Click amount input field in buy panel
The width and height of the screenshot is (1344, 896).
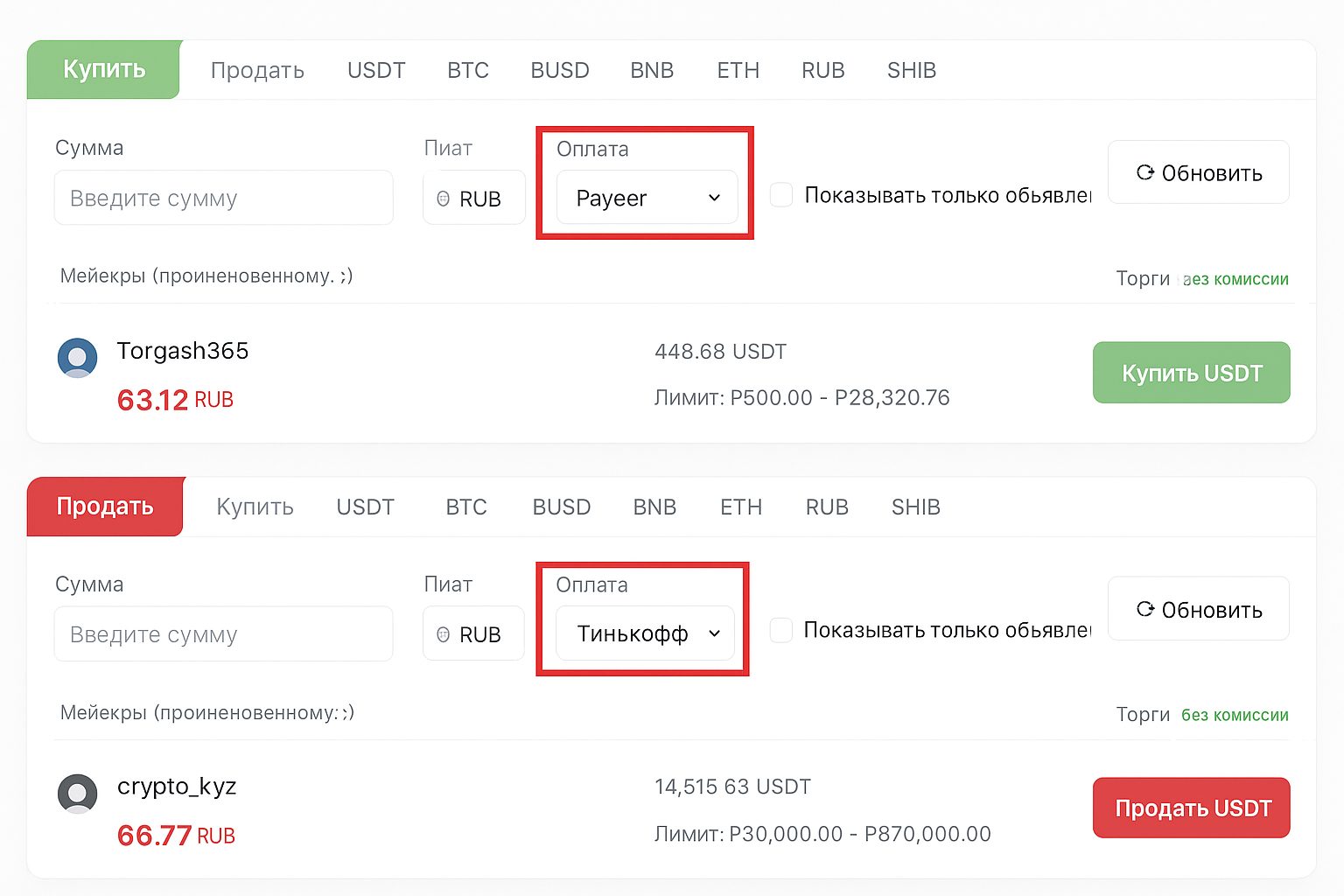point(223,199)
